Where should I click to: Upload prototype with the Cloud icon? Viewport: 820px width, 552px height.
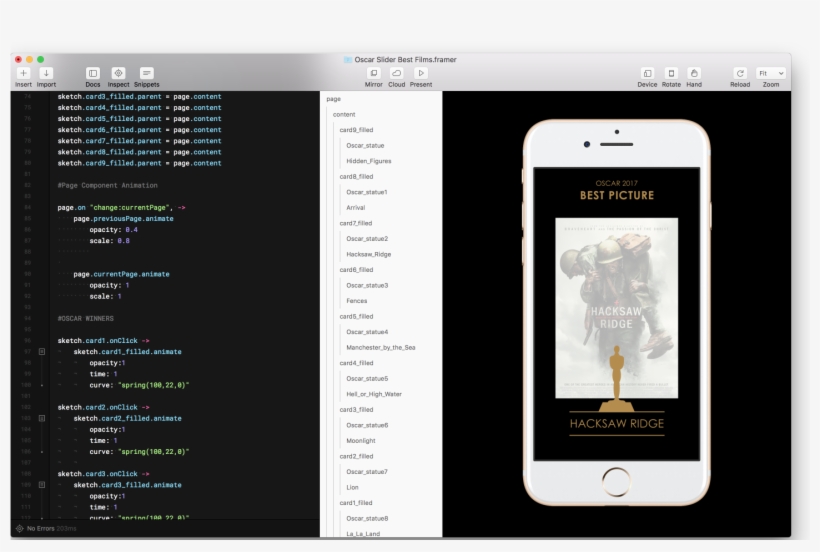[397, 74]
